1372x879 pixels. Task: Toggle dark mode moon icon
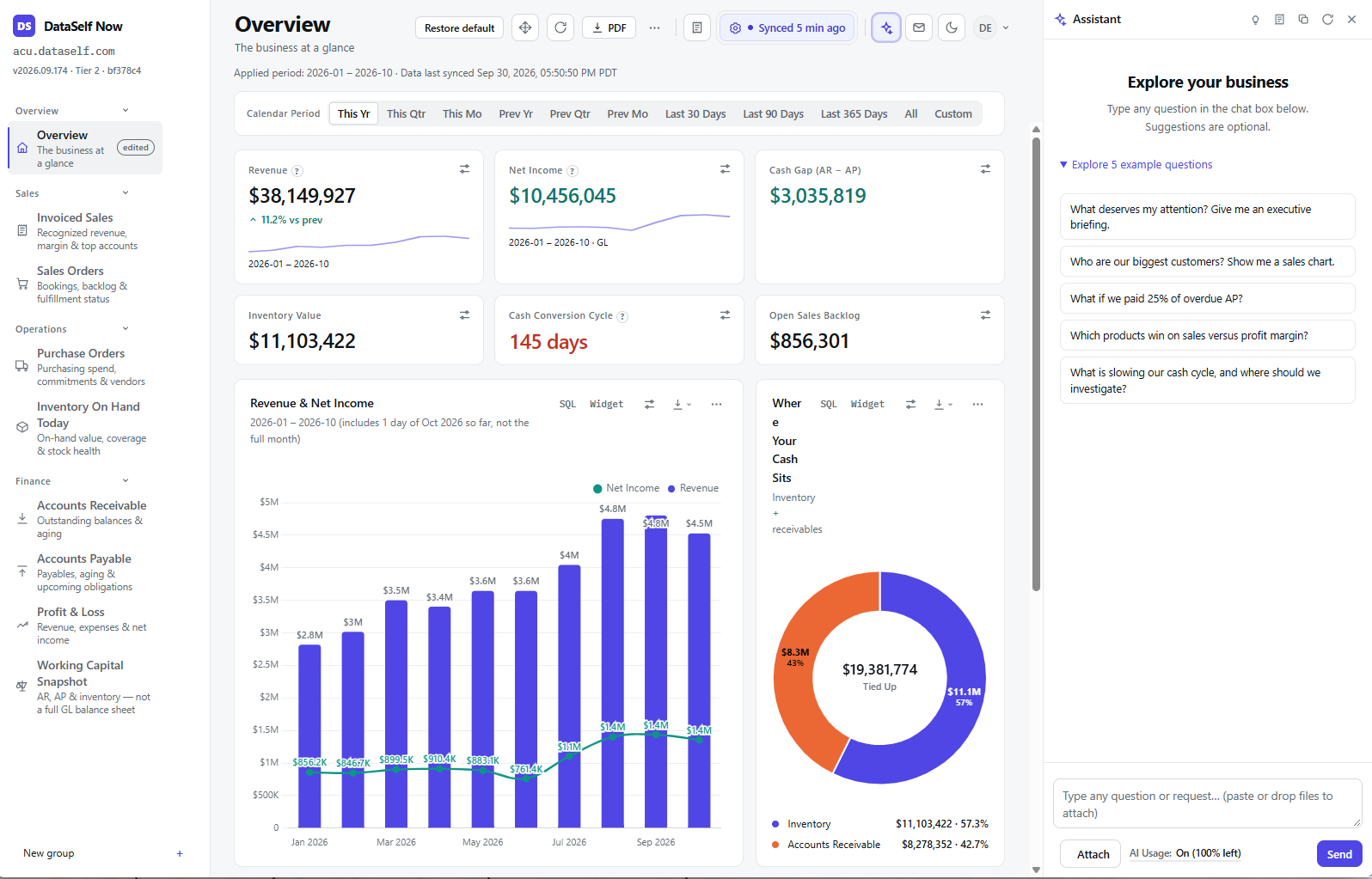[x=952, y=27]
